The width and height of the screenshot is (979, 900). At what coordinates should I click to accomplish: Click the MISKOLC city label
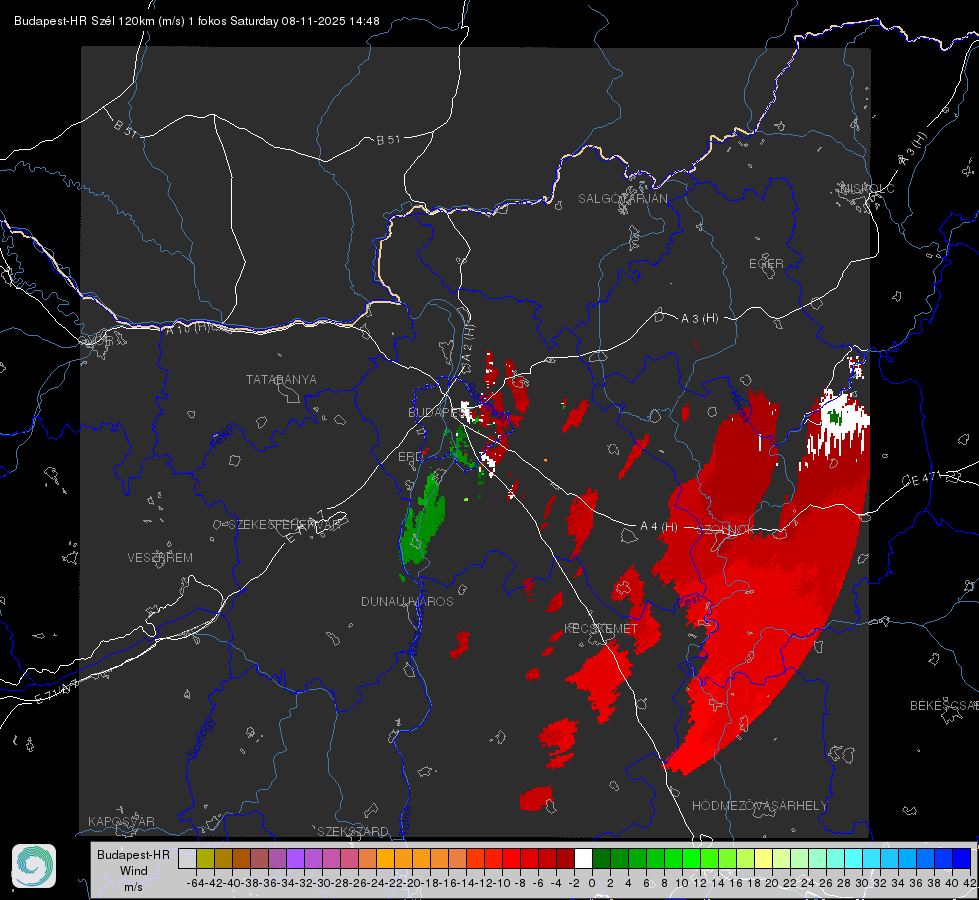[x=867, y=189]
